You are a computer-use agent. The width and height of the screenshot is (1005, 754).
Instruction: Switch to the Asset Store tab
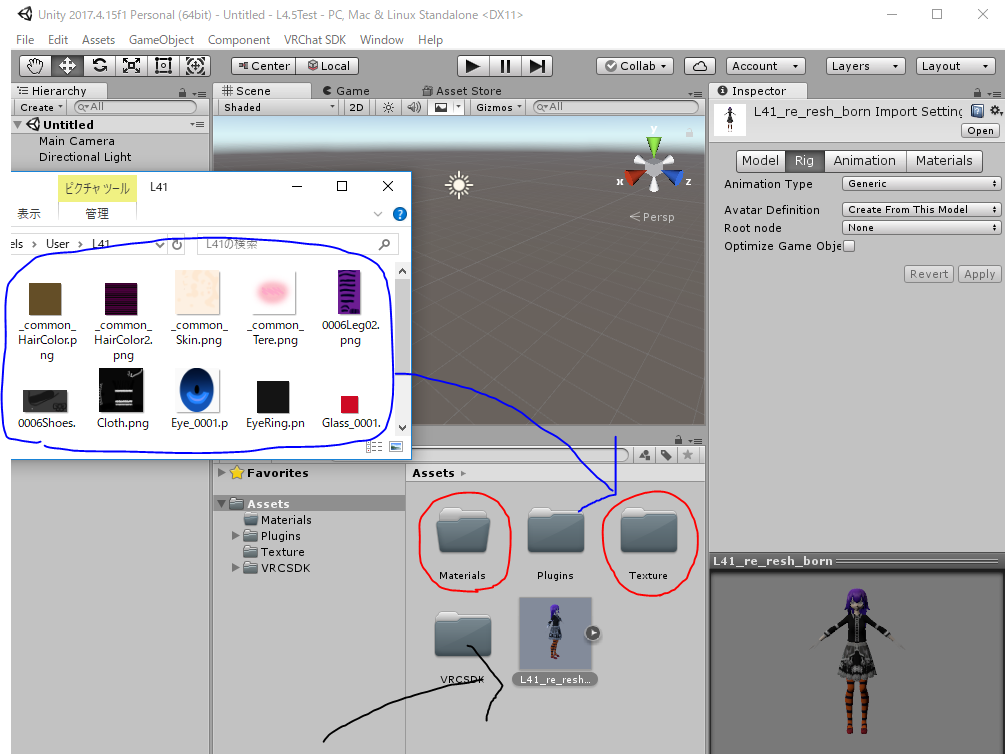[461, 91]
